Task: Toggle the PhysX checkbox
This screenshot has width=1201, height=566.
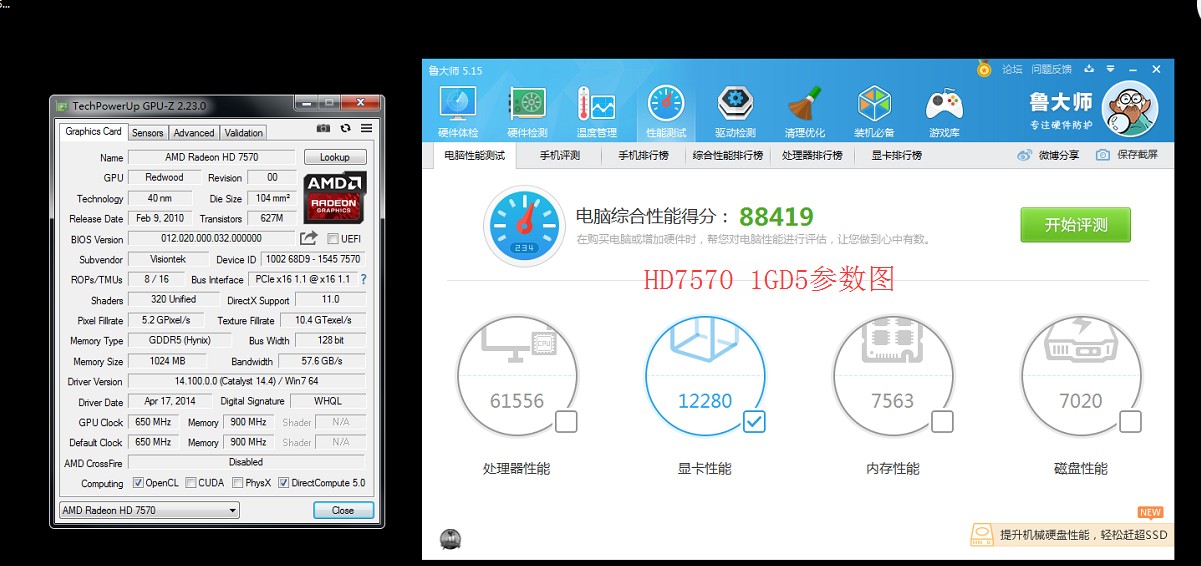Action: coord(237,483)
